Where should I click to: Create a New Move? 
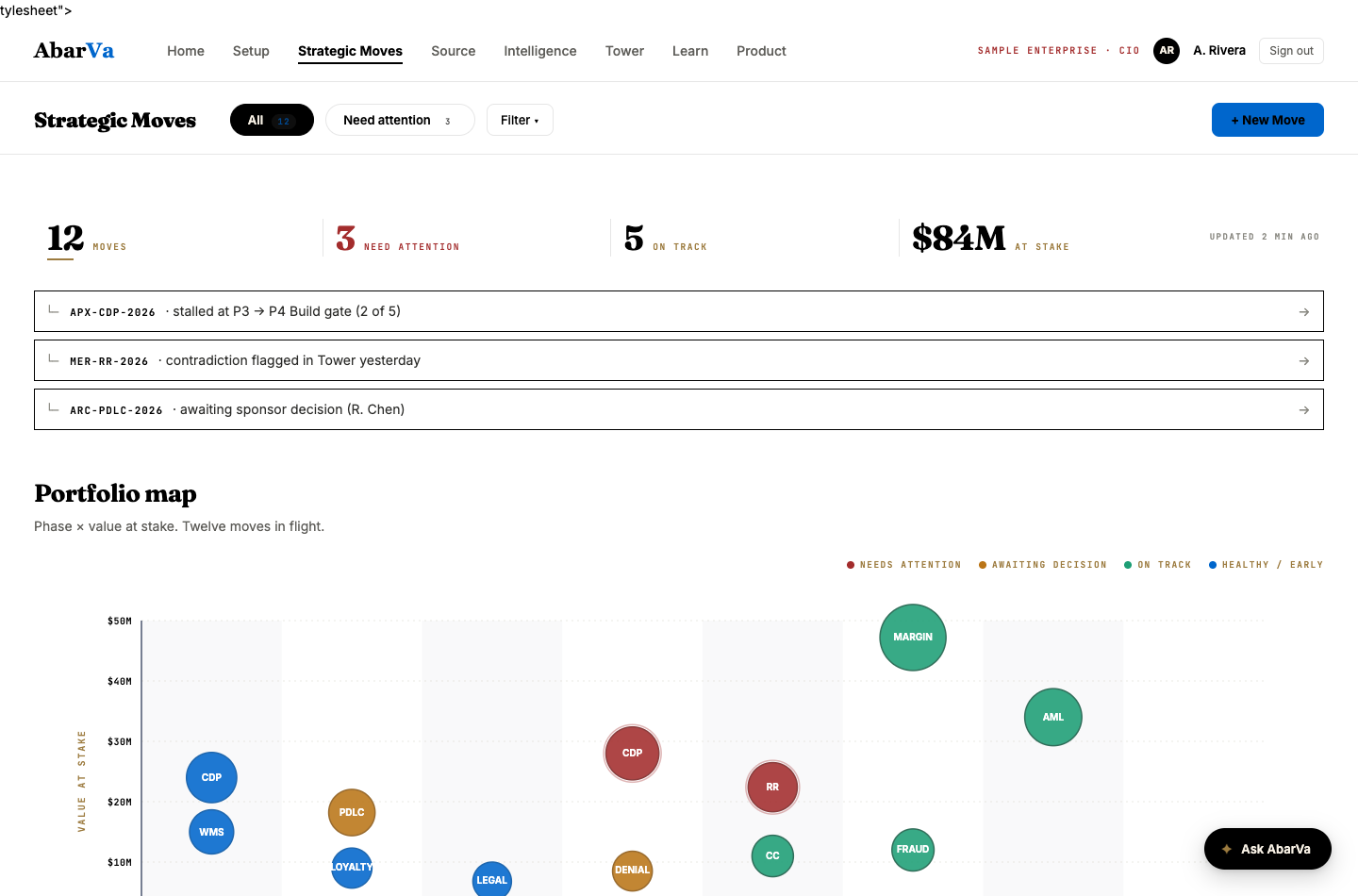coord(1267,120)
